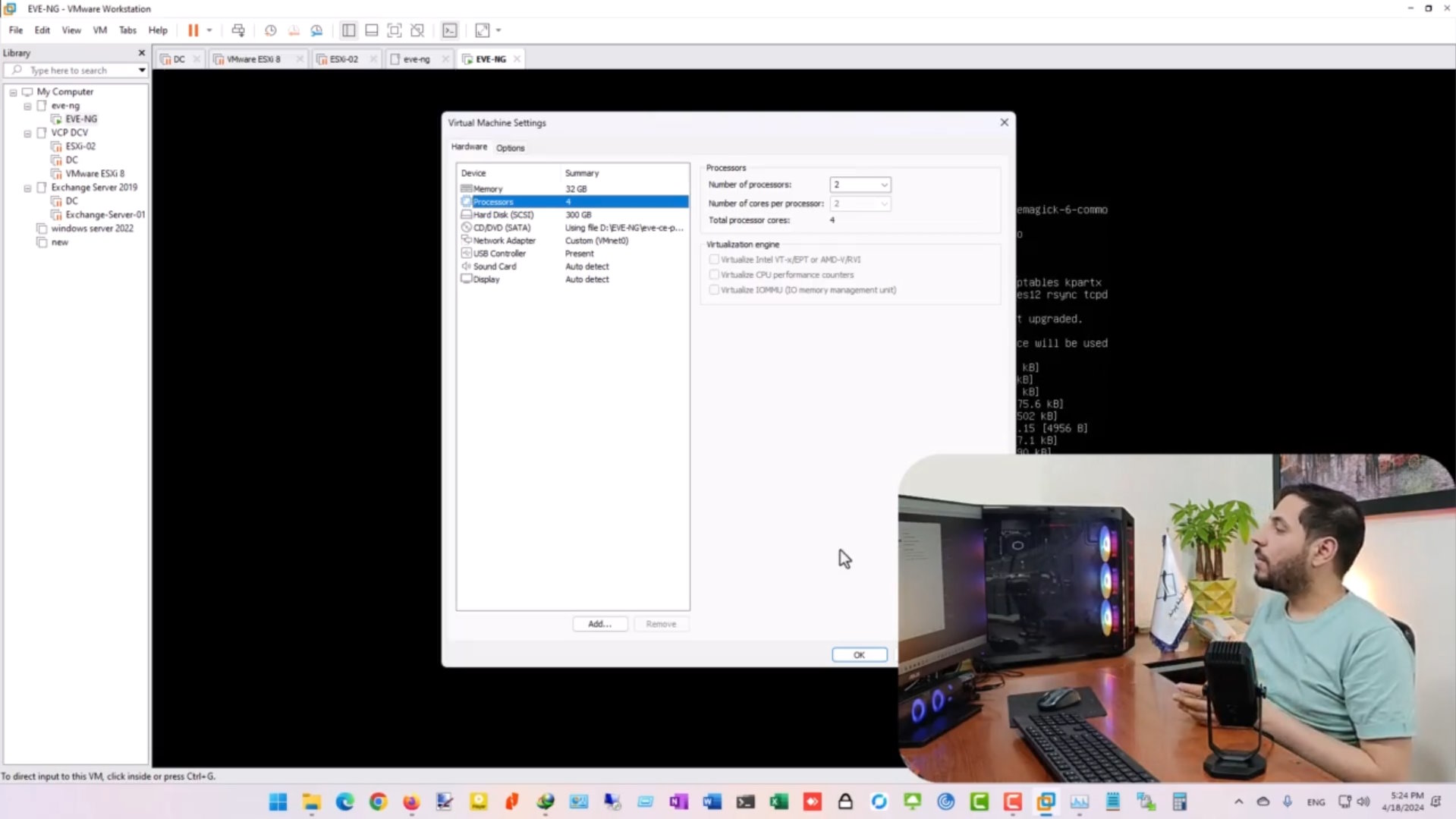Select the Display device
This screenshot has width=1456, height=819.
click(x=574, y=279)
